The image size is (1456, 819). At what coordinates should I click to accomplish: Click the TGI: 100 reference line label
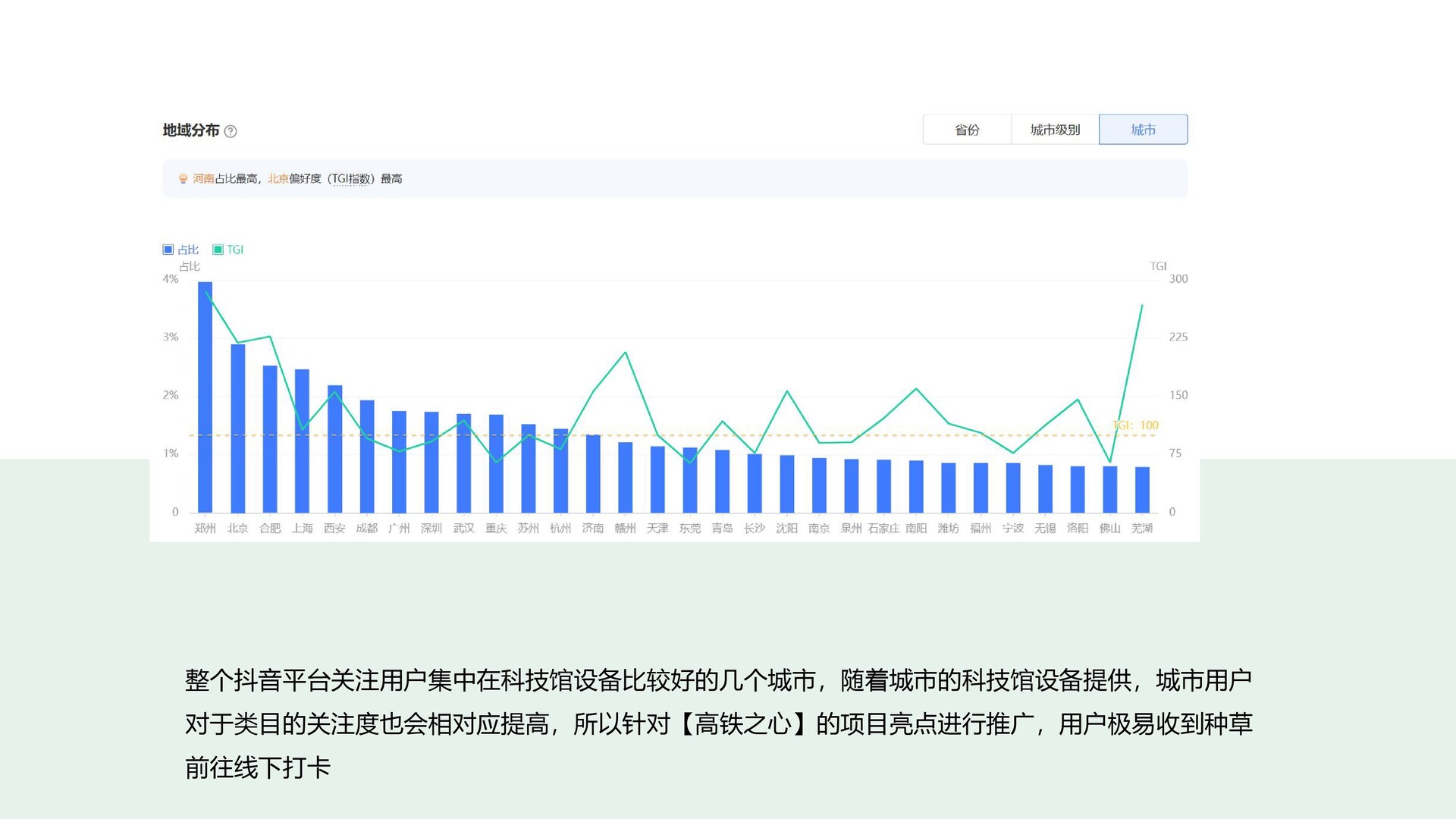tap(1135, 425)
